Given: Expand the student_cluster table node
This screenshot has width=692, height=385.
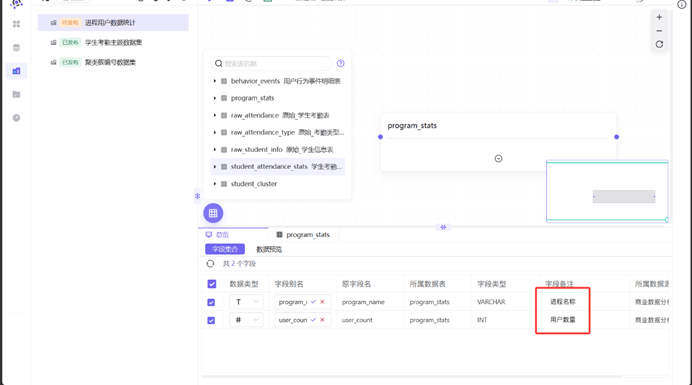Looking at the screenshot, I should coord(215,184).
